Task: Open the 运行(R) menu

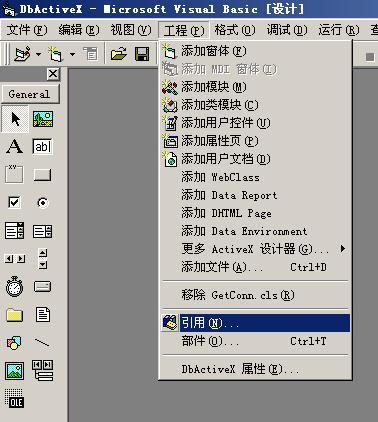Action: click(339, 30)
